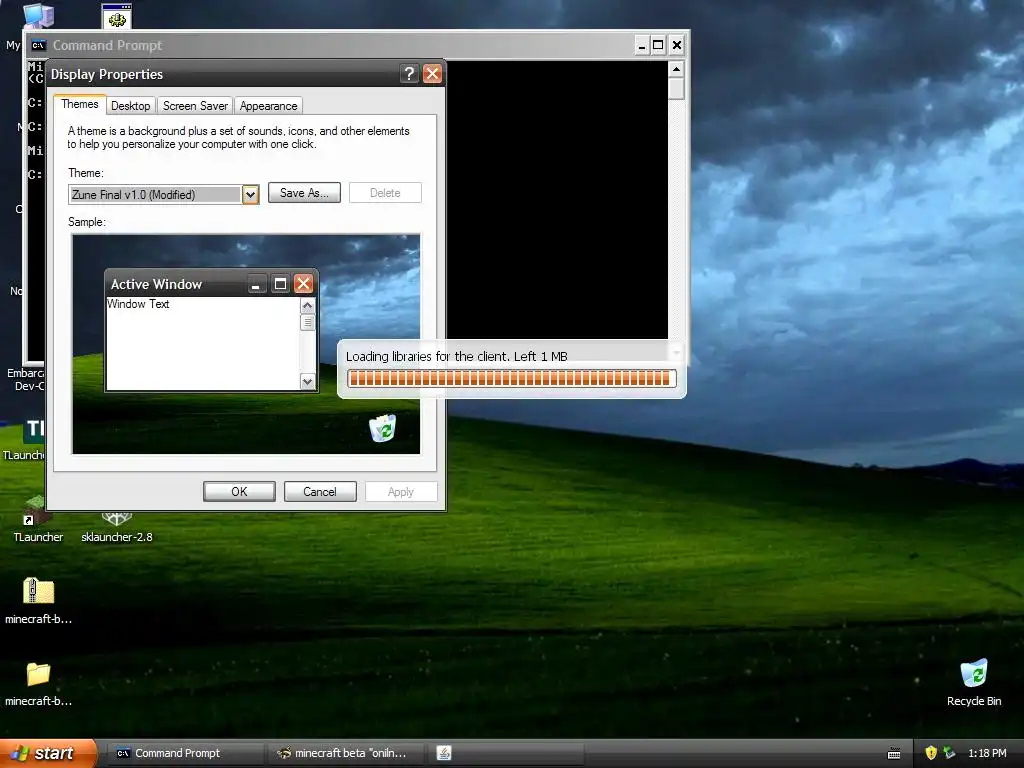Image resolution: width=1024 pixels, height=768 pixels.
Task: Click the Display Properties help question mark
Action: 409,74
